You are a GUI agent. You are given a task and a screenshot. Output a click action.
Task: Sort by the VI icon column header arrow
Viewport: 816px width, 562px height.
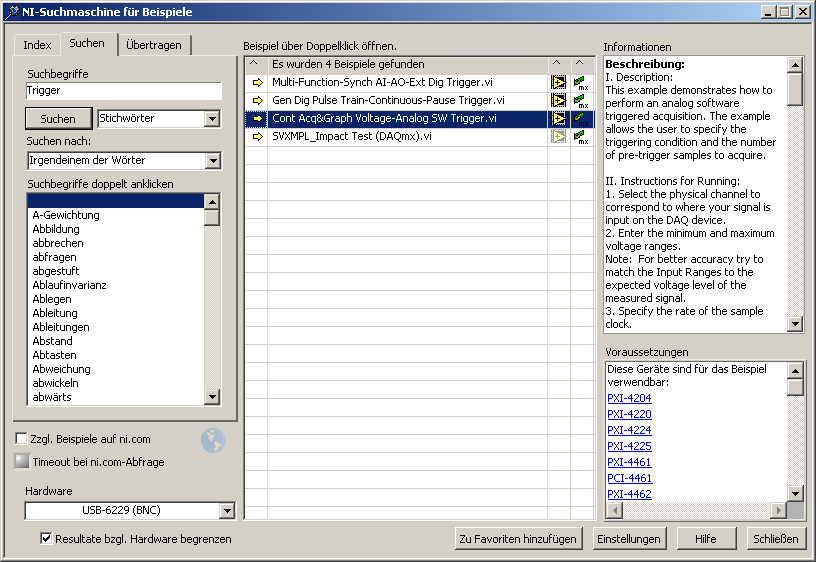pos(557,63)
